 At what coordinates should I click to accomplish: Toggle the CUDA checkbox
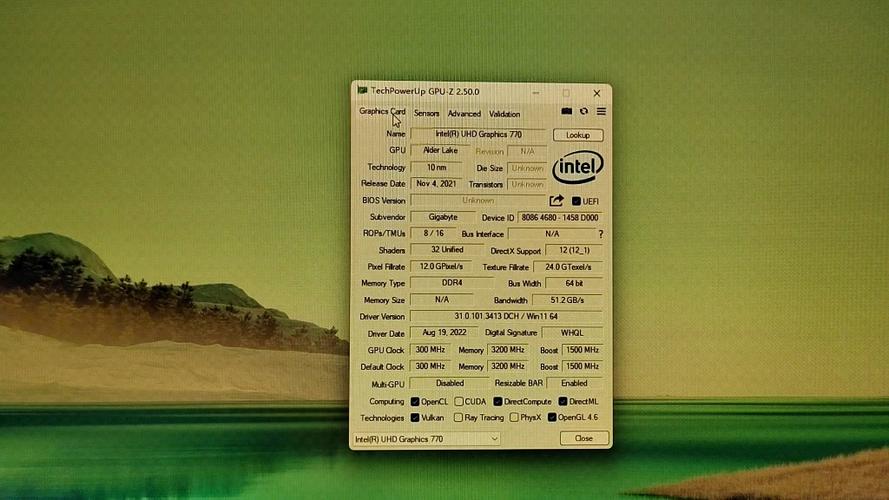(459, 402)
